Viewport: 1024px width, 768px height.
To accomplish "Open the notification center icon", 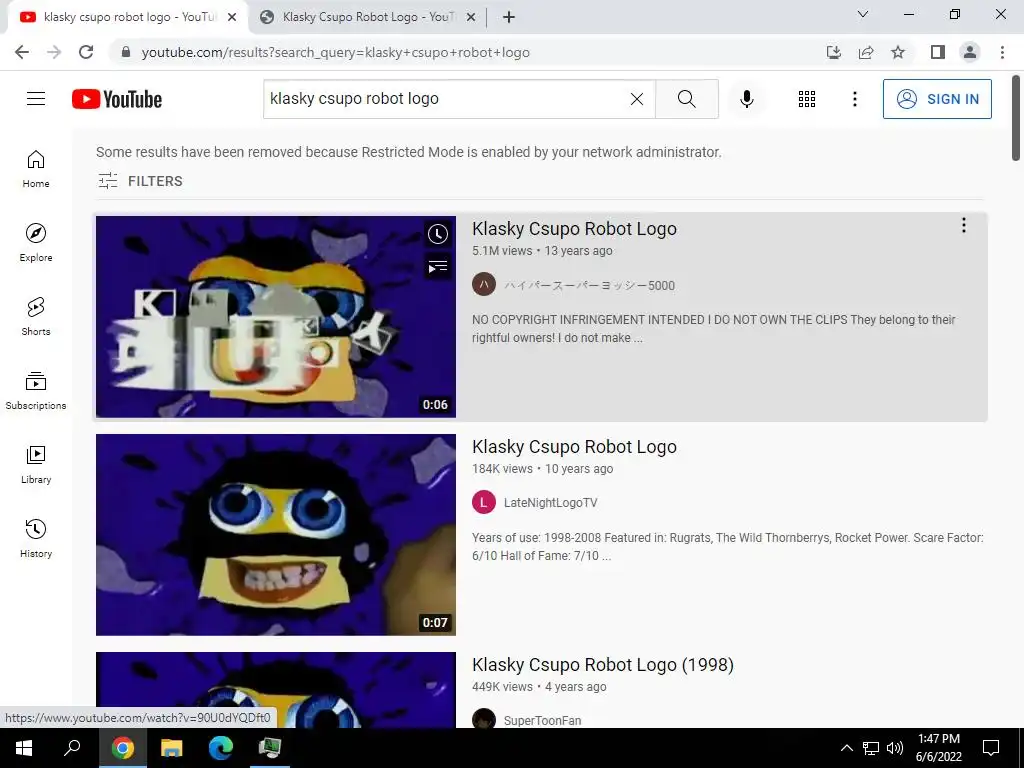I will click(991, 748).
